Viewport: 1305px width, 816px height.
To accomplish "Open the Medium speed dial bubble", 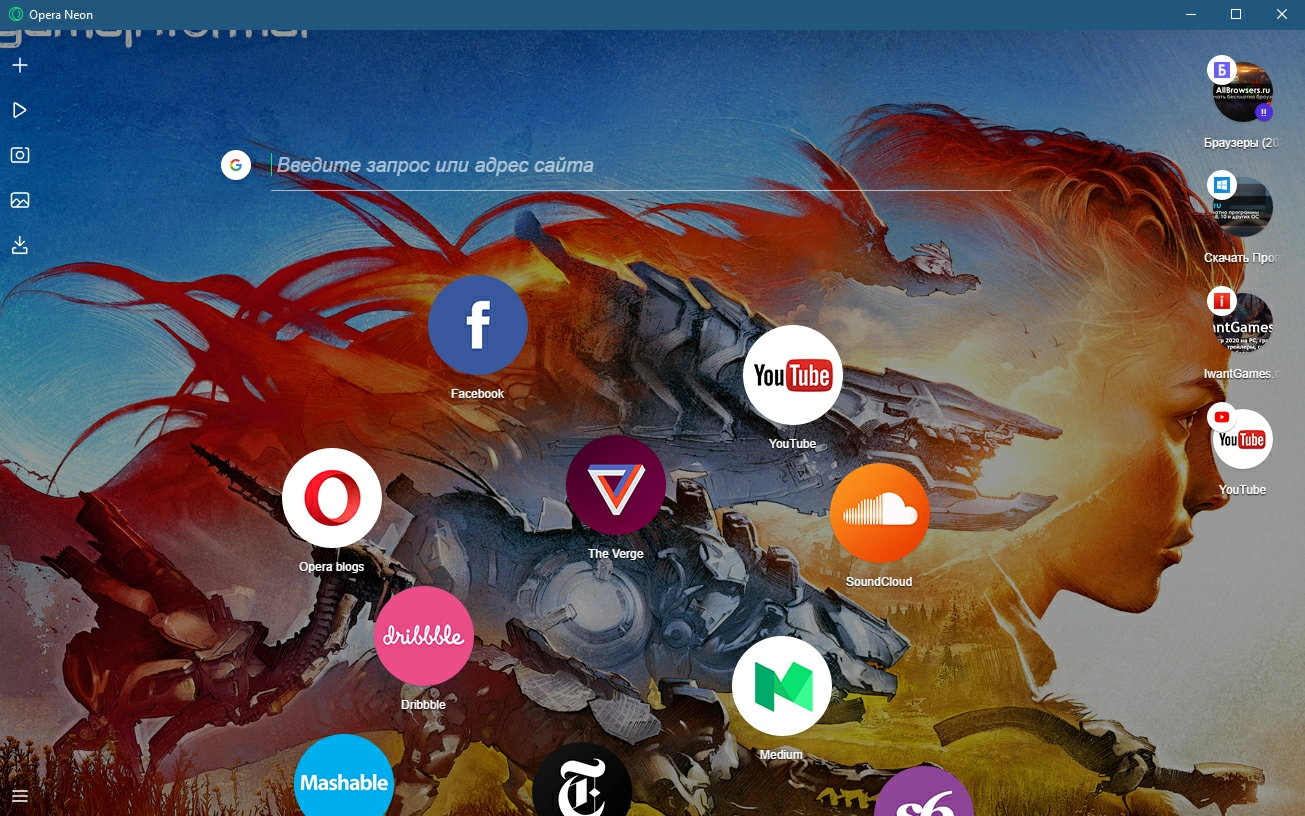I will pos(782,686).
